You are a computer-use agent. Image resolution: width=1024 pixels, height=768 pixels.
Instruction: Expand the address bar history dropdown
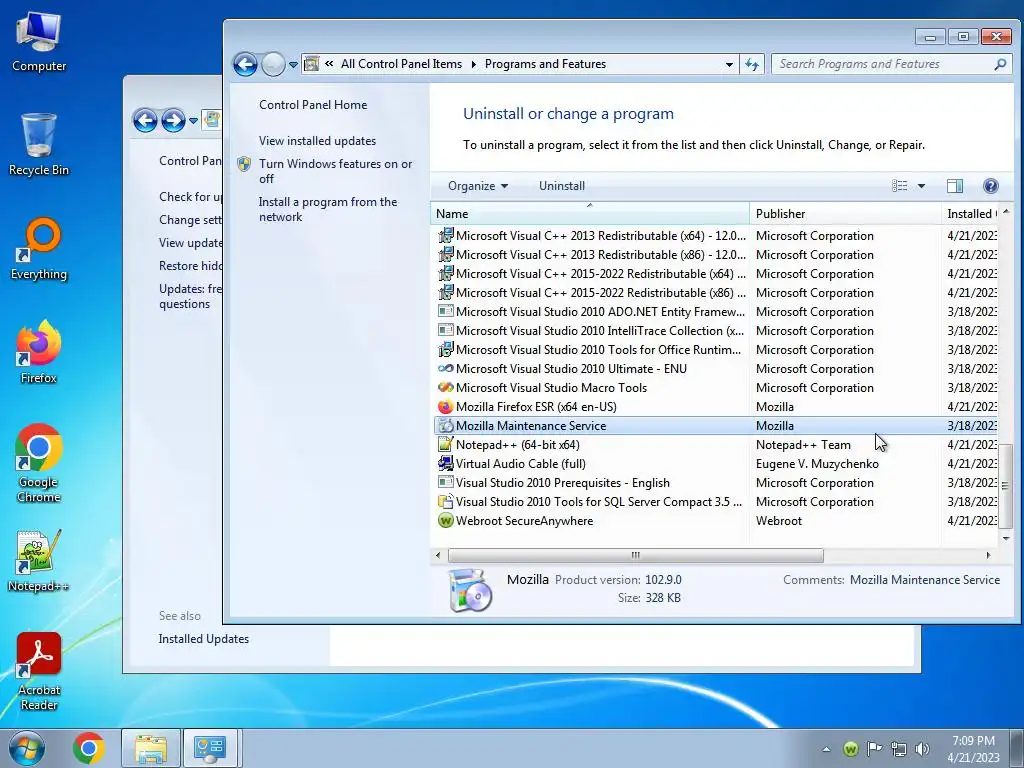[x=729, y=64]
